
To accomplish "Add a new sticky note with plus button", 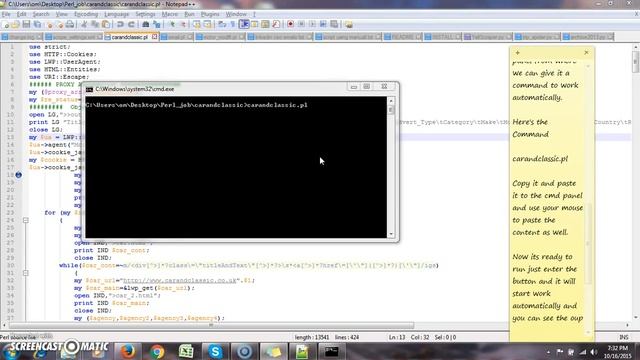I will point(518,53).
